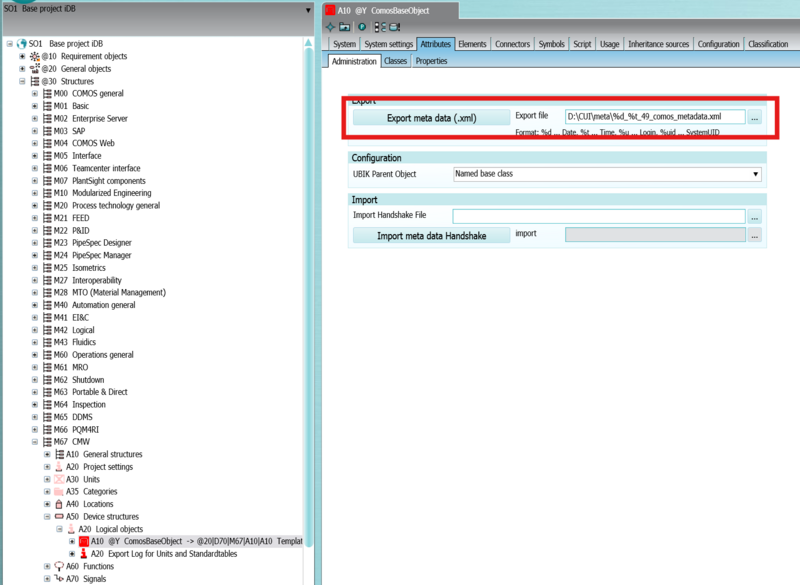Viewport: 800px width, 585px height.
Task: Click the blue information icon in the toolbar
Action: pos(362,28)
